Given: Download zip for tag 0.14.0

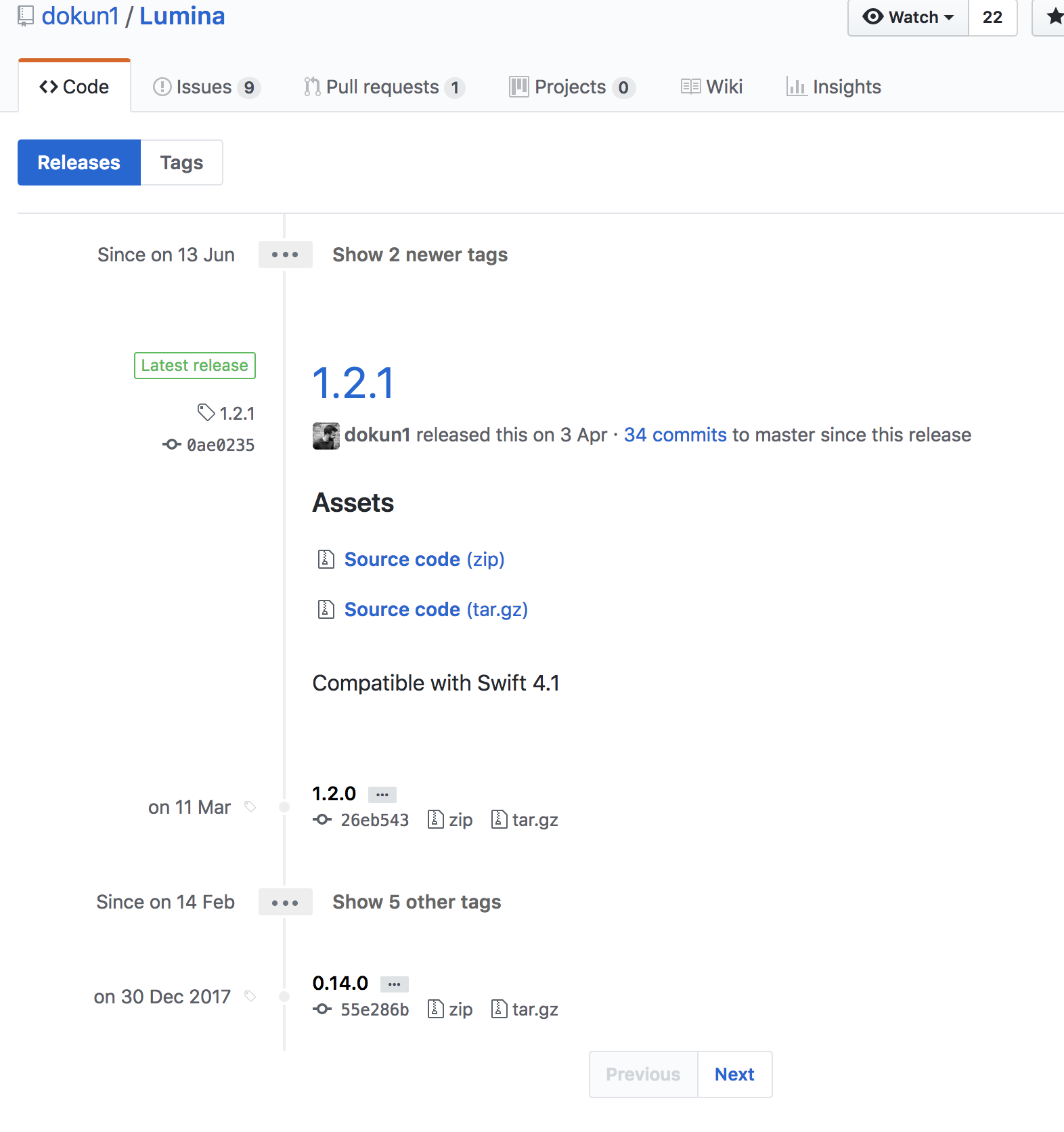Looking at the screenshot, I should tap(451, 1009).
